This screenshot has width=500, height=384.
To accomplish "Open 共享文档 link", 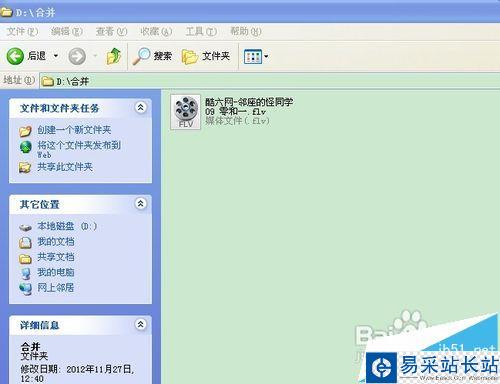I will (x=56, y=257).
